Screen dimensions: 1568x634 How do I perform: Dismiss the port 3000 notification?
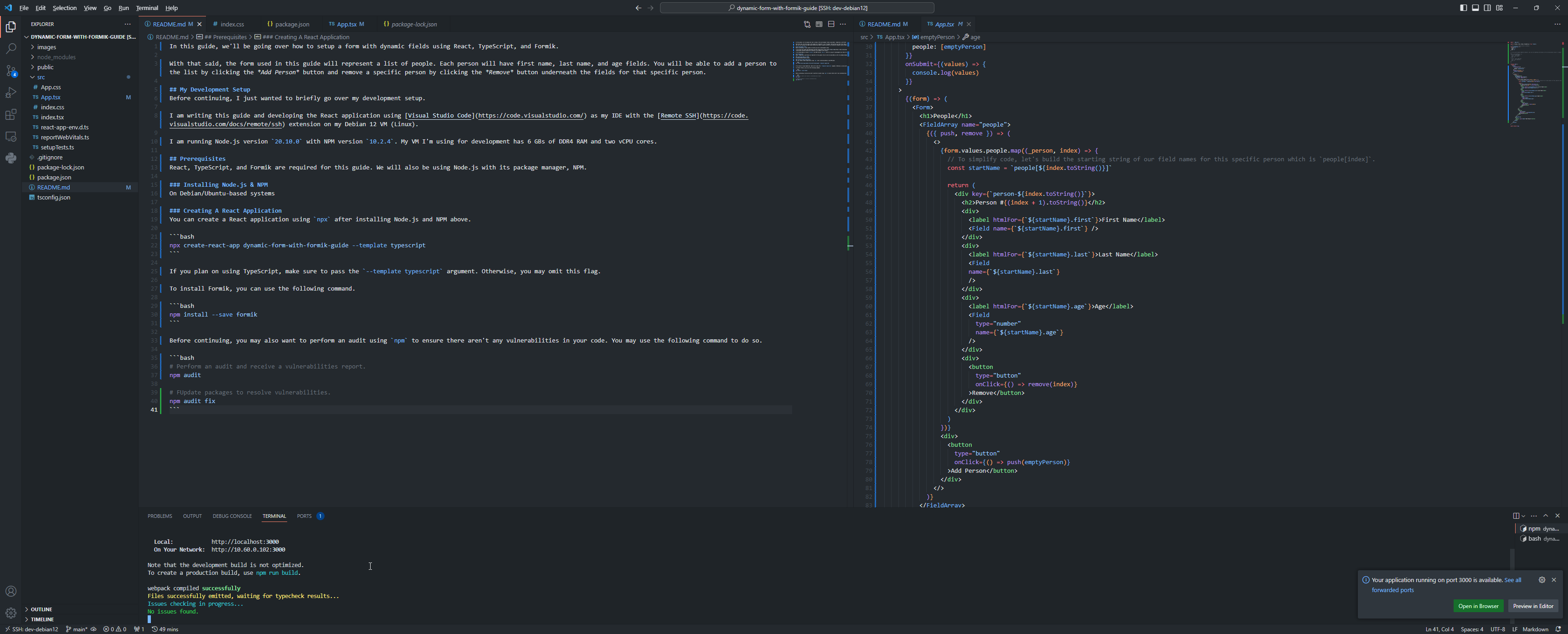tap(1554, 580)
